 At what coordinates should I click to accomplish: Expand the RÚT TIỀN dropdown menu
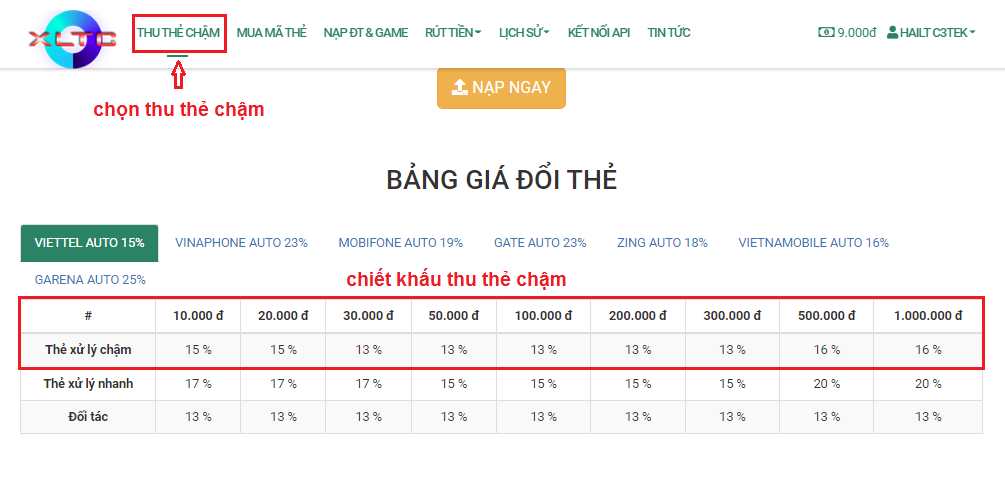(453, 33)
